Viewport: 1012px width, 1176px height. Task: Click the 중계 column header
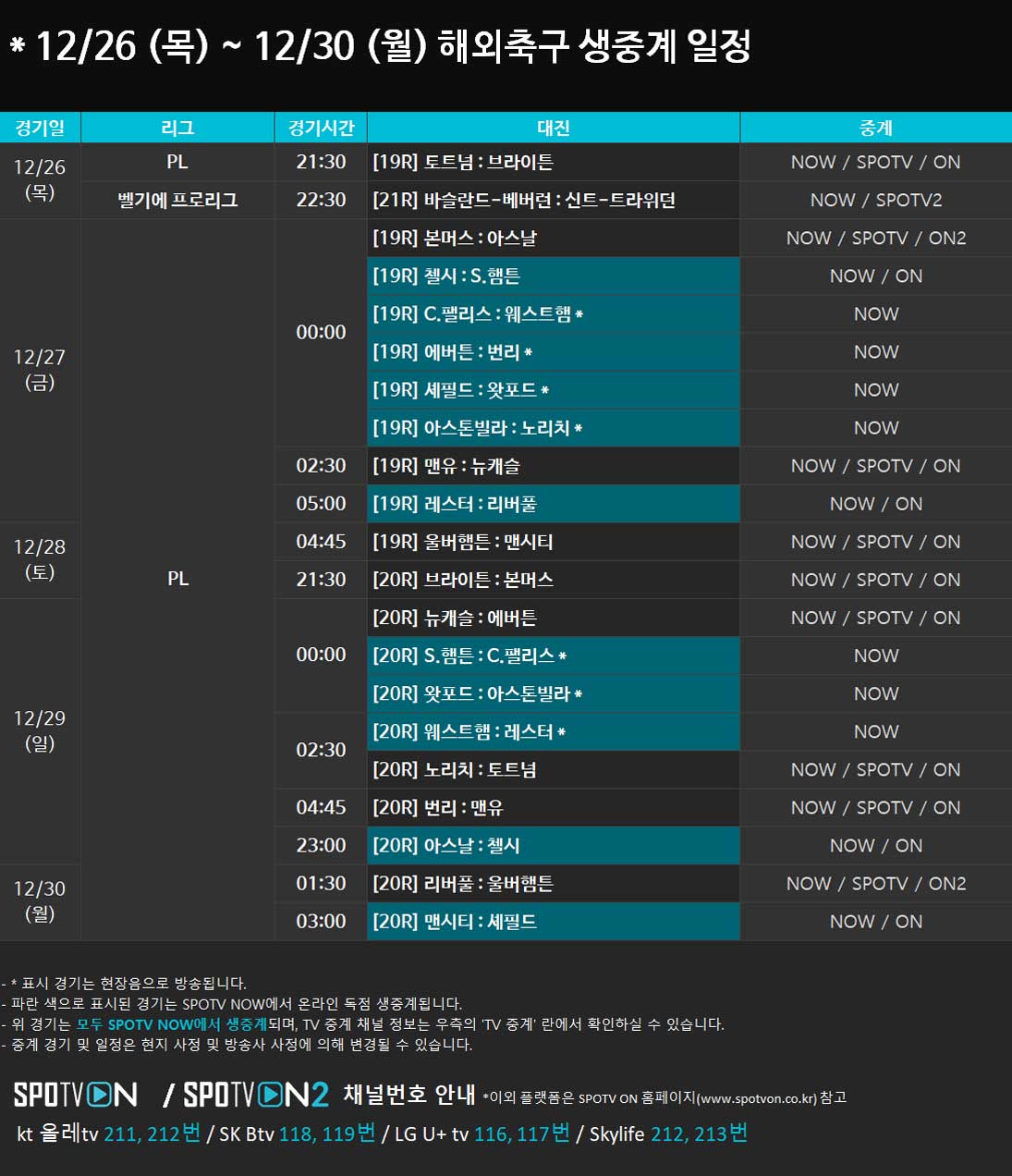click(875, 128)
